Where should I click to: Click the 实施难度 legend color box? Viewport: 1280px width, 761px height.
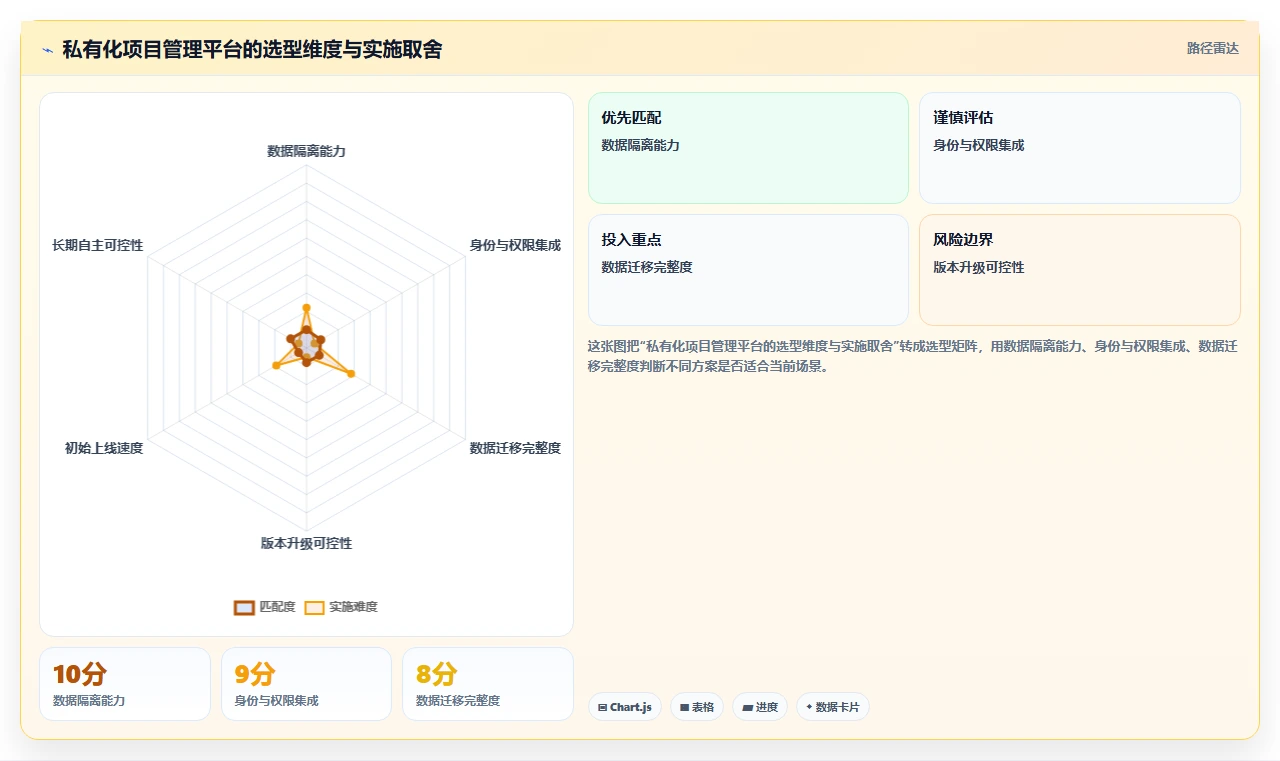[x=314, y=607]
